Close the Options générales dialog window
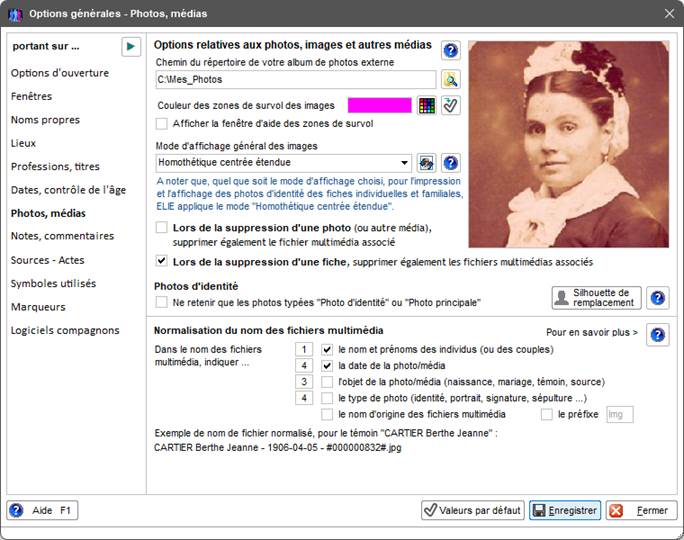The height and width of the screenshot is (540, 684). click(x=669, y=14)
